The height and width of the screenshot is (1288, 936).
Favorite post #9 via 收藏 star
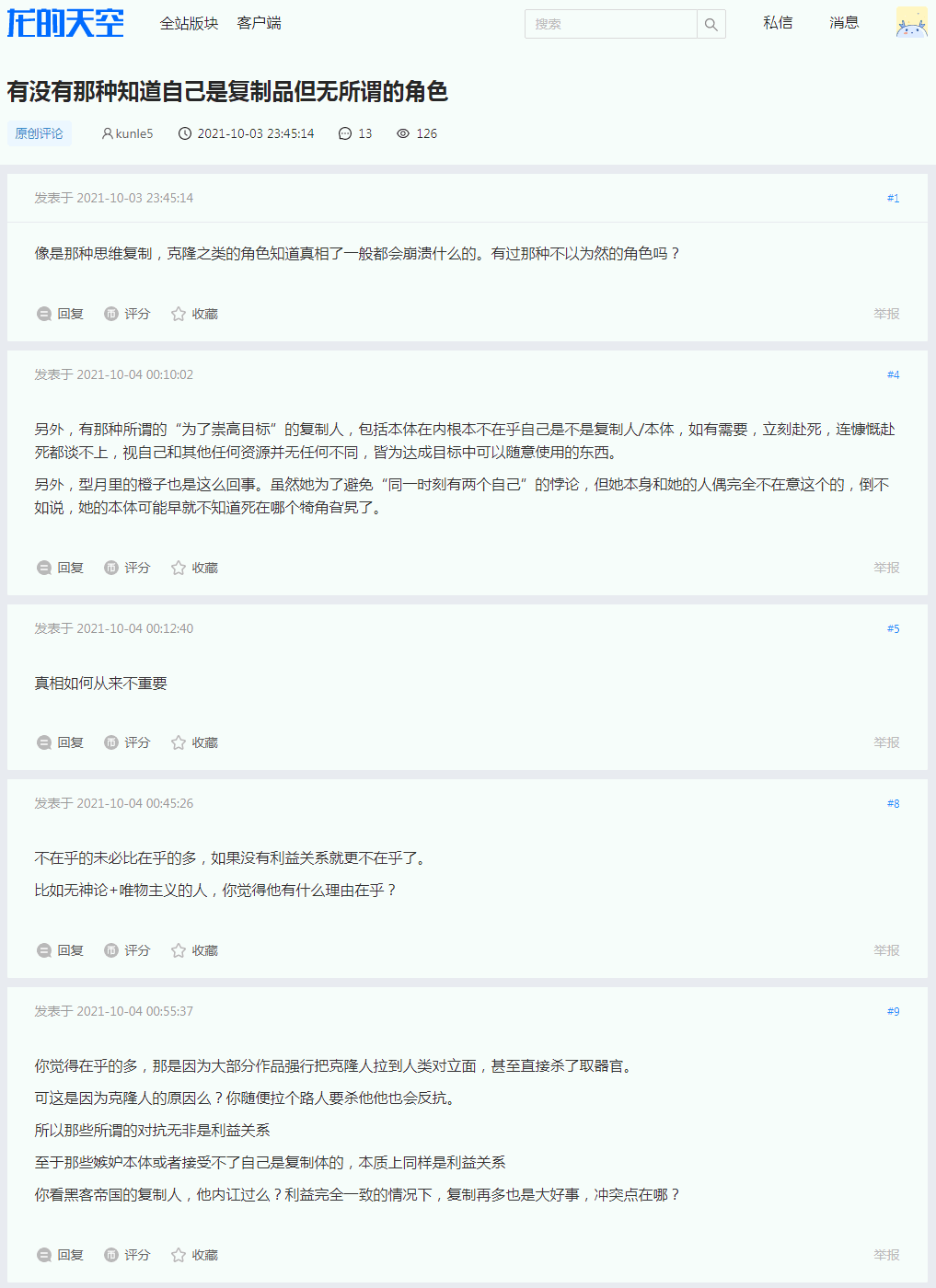[194, 1255]
